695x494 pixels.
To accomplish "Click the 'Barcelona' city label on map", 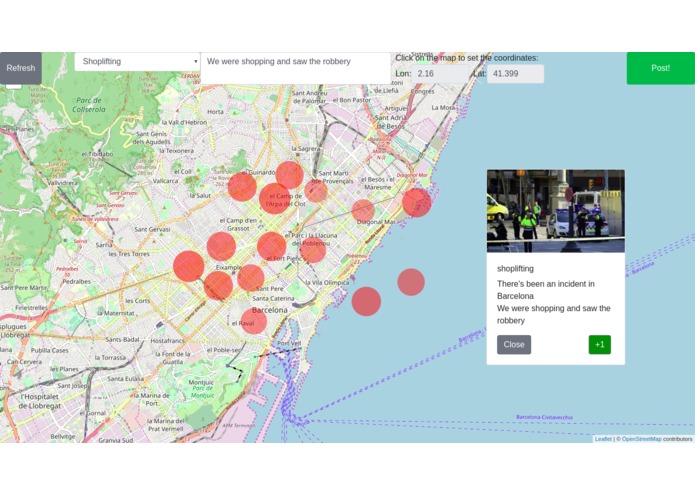I will (x=269, y=310).
